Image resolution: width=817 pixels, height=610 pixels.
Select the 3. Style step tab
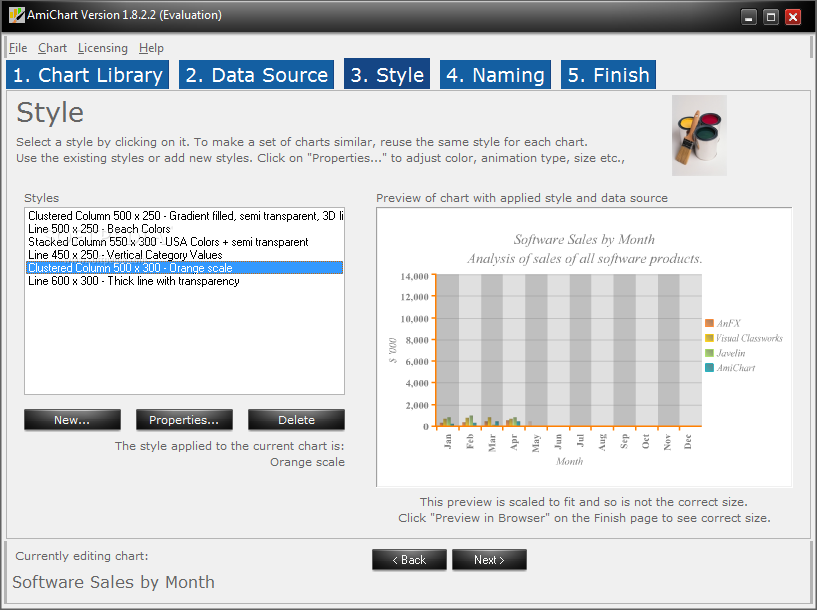click(387, 74)
